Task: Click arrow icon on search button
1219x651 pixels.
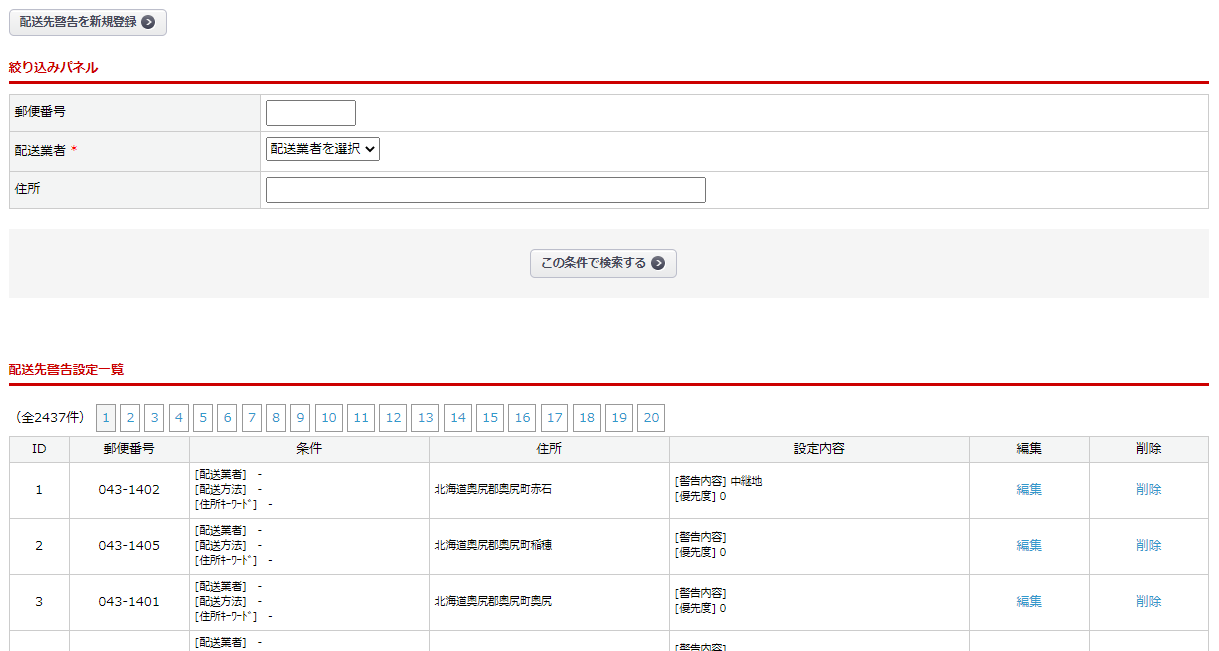Action: coord(658,263)
